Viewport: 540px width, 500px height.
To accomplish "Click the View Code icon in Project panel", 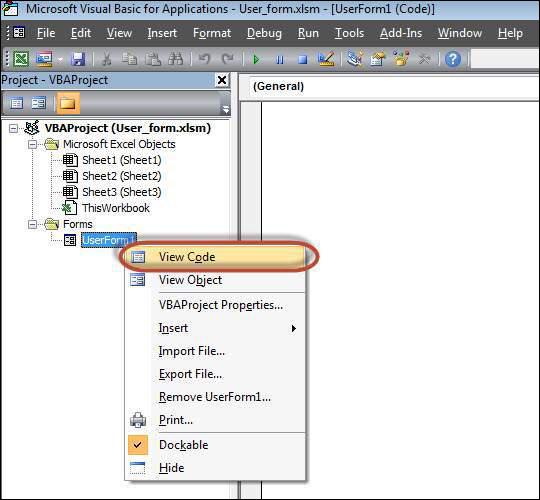I will point(16,103).
